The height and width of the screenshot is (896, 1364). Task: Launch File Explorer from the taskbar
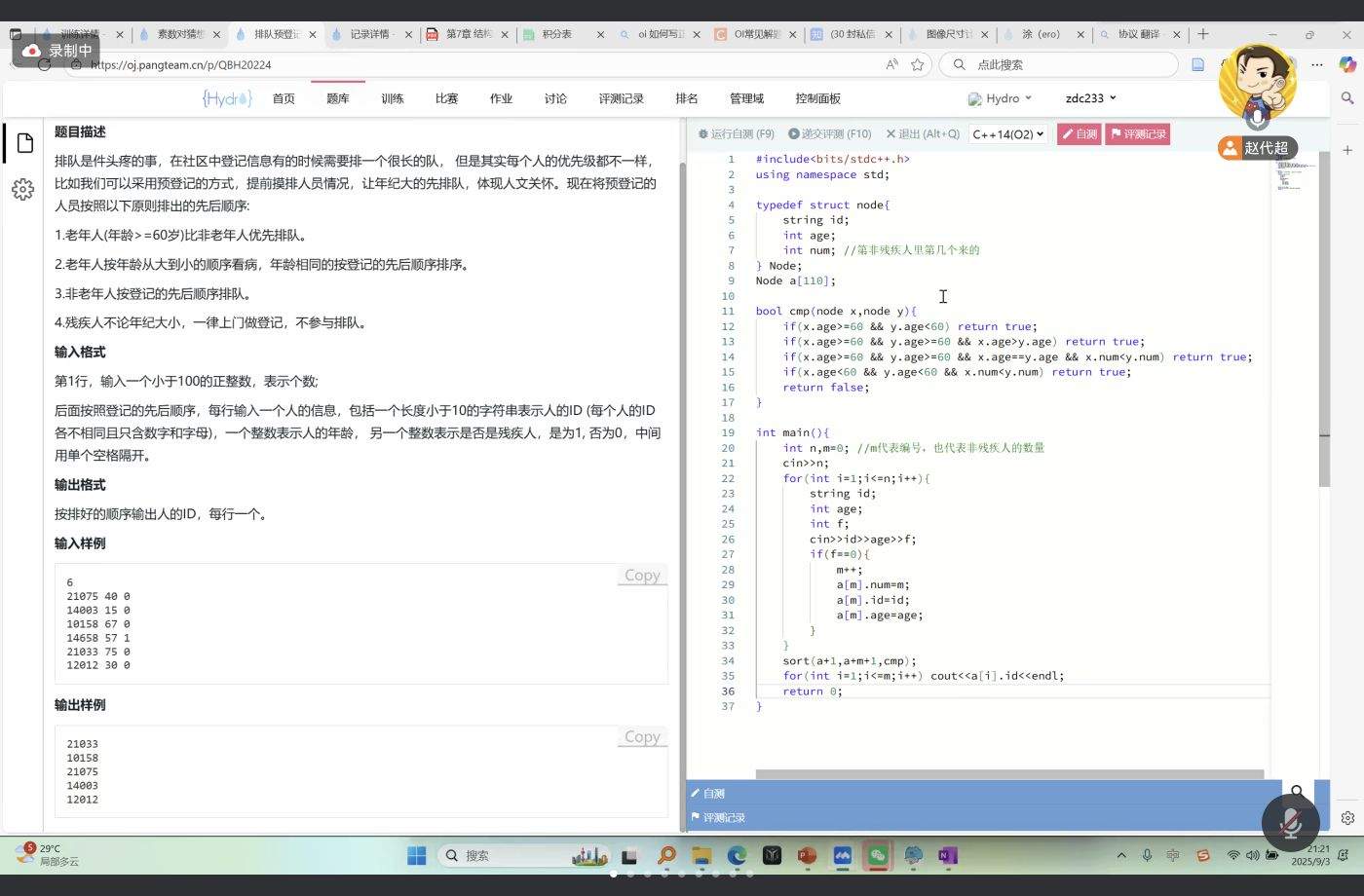(x=701, y=855)
